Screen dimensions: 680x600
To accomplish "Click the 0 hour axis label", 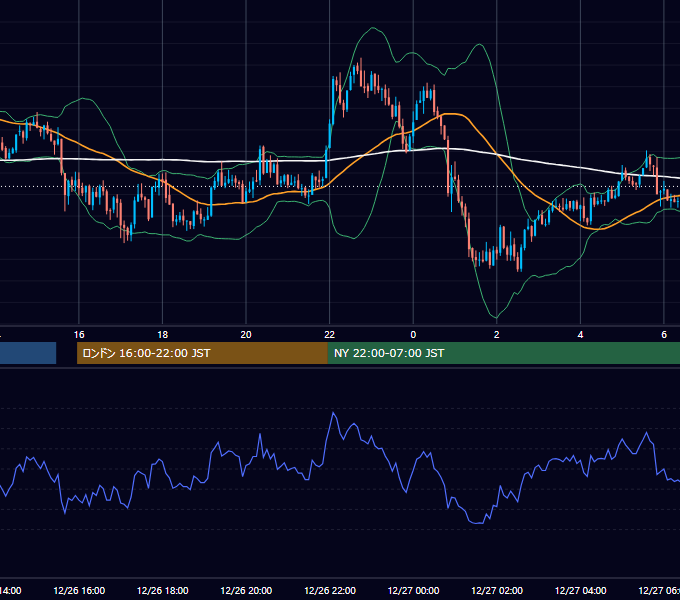I will tap(413, 335).
